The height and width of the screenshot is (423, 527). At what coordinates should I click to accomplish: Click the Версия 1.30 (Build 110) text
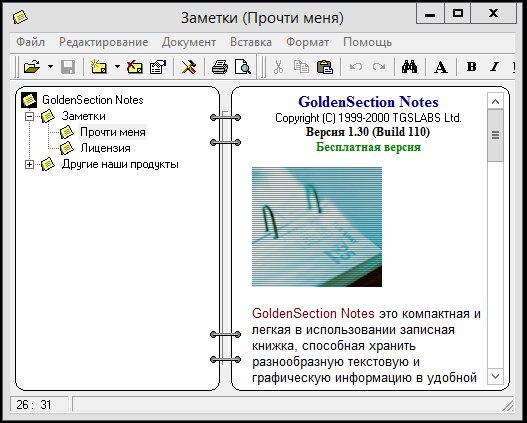pyautogui.click(x=368, y=132)
